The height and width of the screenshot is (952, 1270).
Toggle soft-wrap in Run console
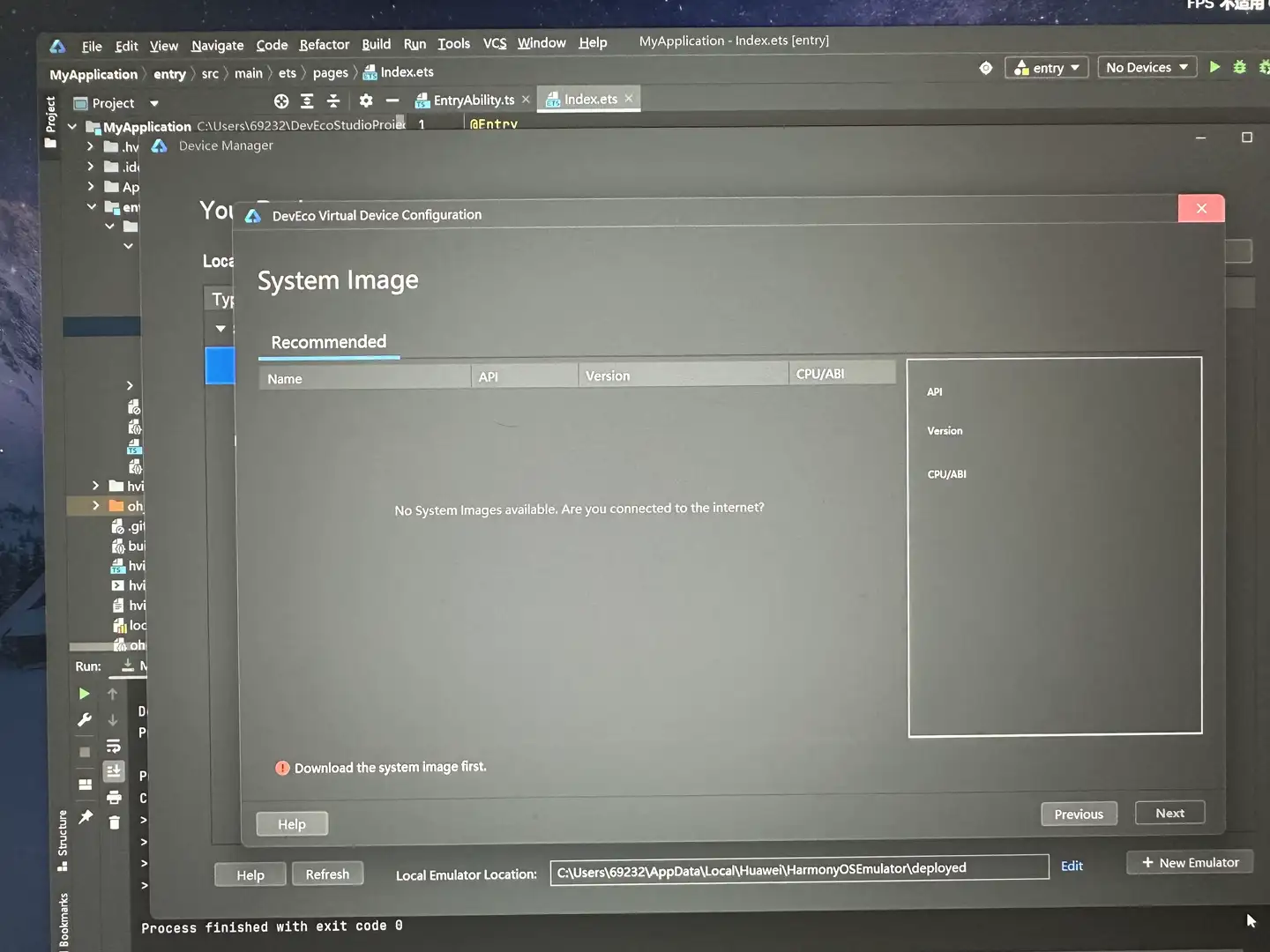tap(113, 746)
